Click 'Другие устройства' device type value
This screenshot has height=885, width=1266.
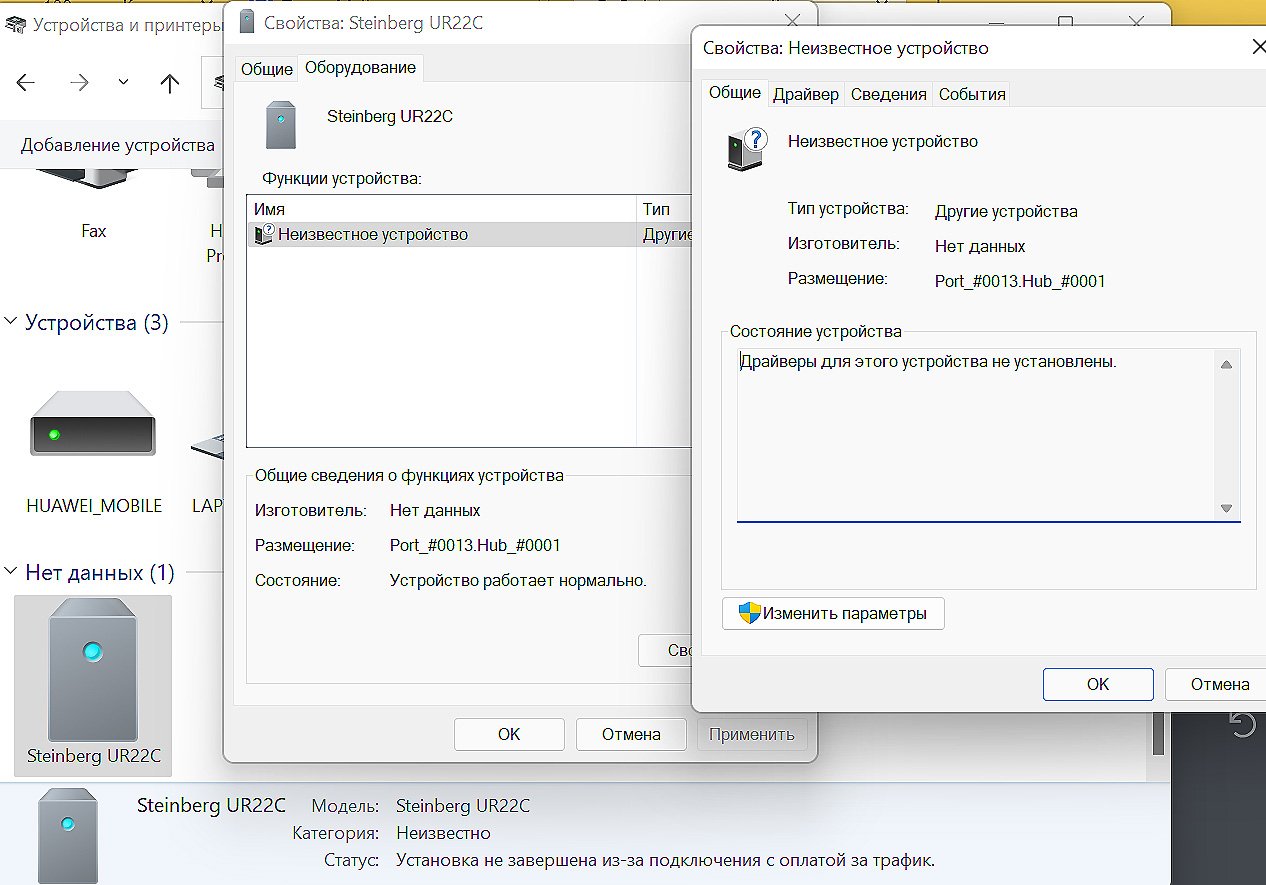(x=1006, y=212)
